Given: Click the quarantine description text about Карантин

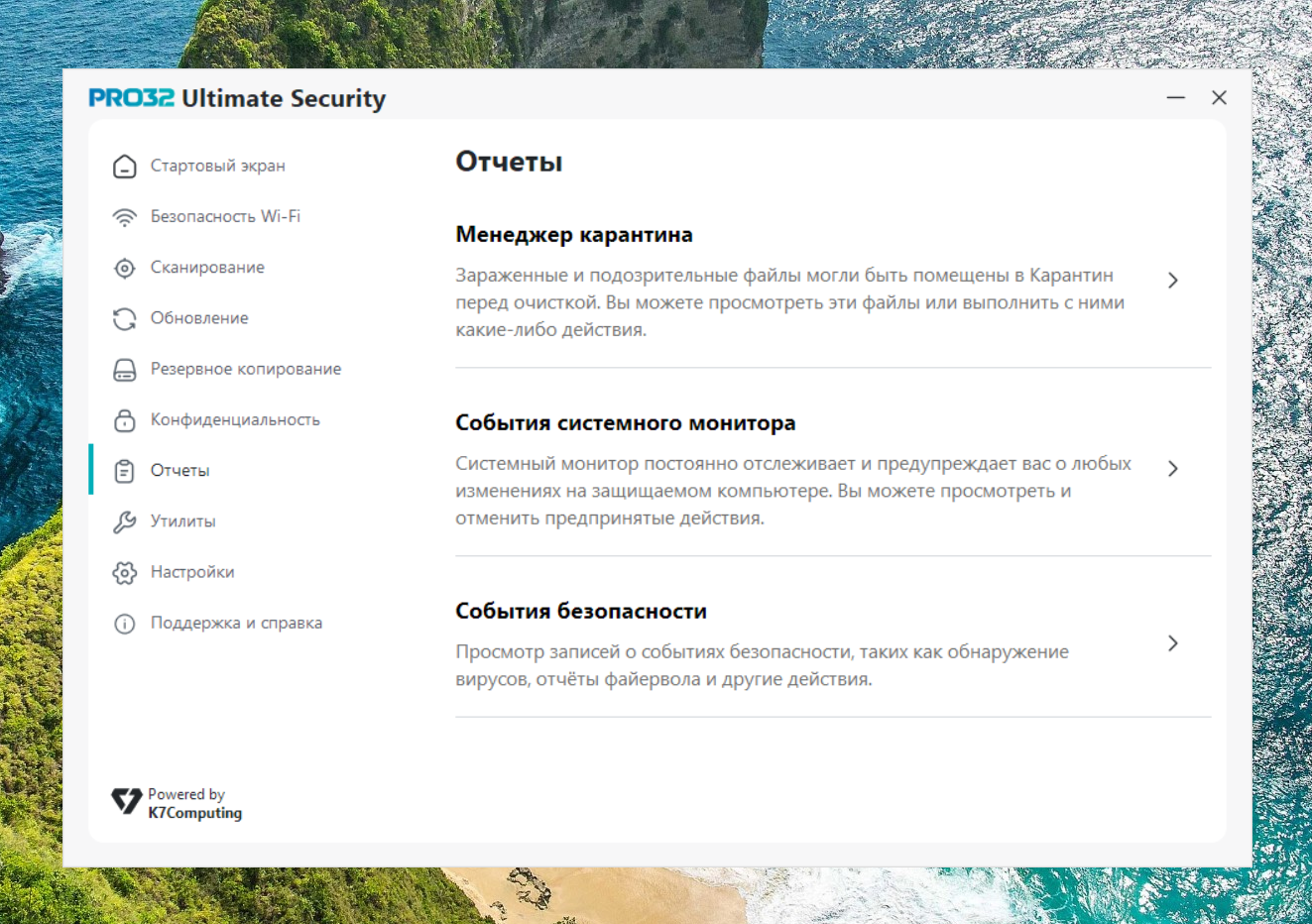Looking at the screenshot, I should [x=790, y=302].
